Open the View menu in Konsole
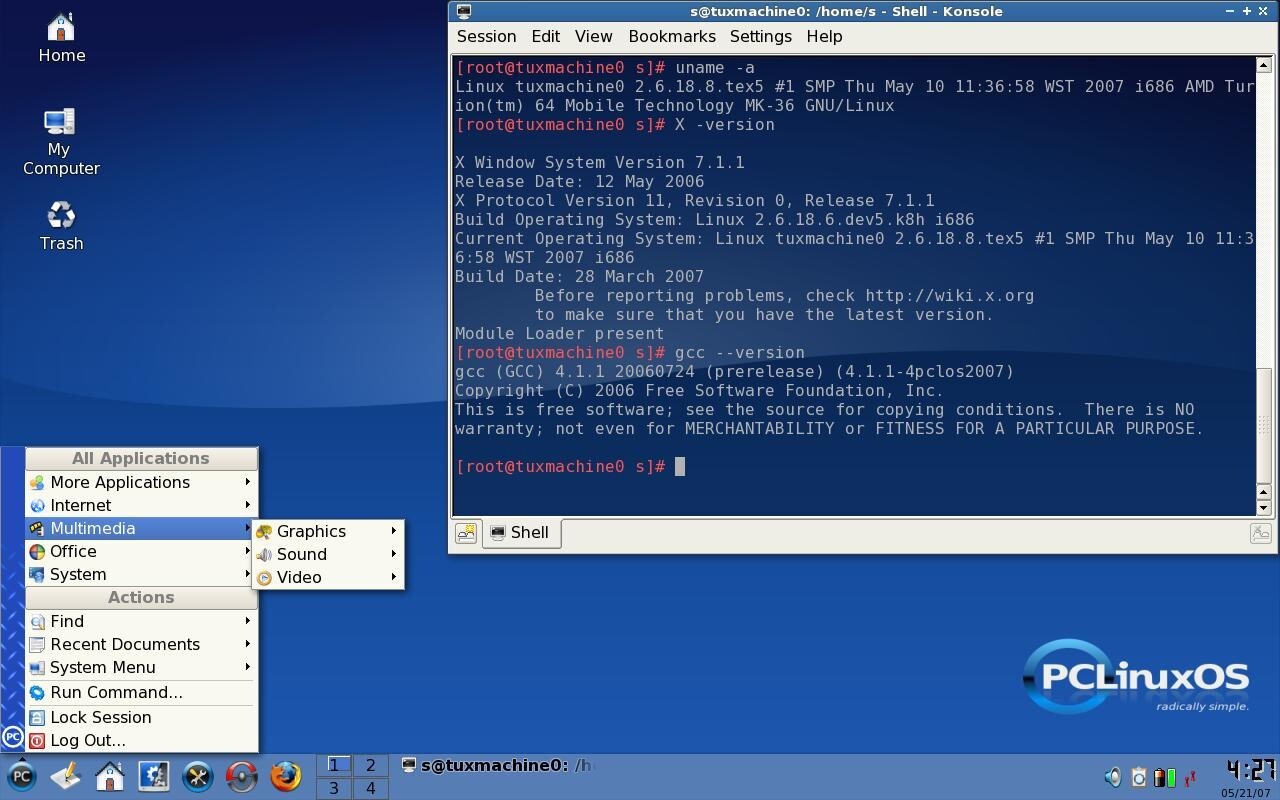Image resolution: width=1280 pixels, height=800 pixels. pos(593,36)
